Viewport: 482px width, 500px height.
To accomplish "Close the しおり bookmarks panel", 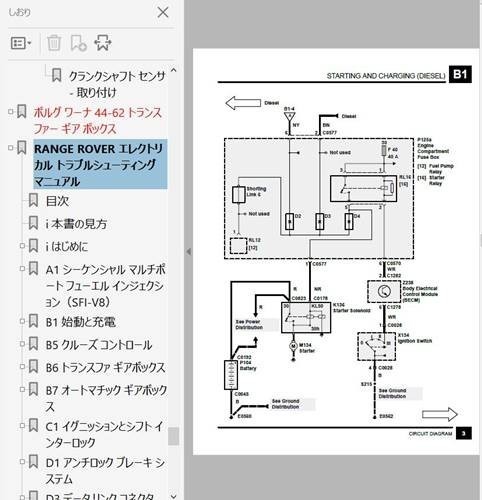I will 163,13.
